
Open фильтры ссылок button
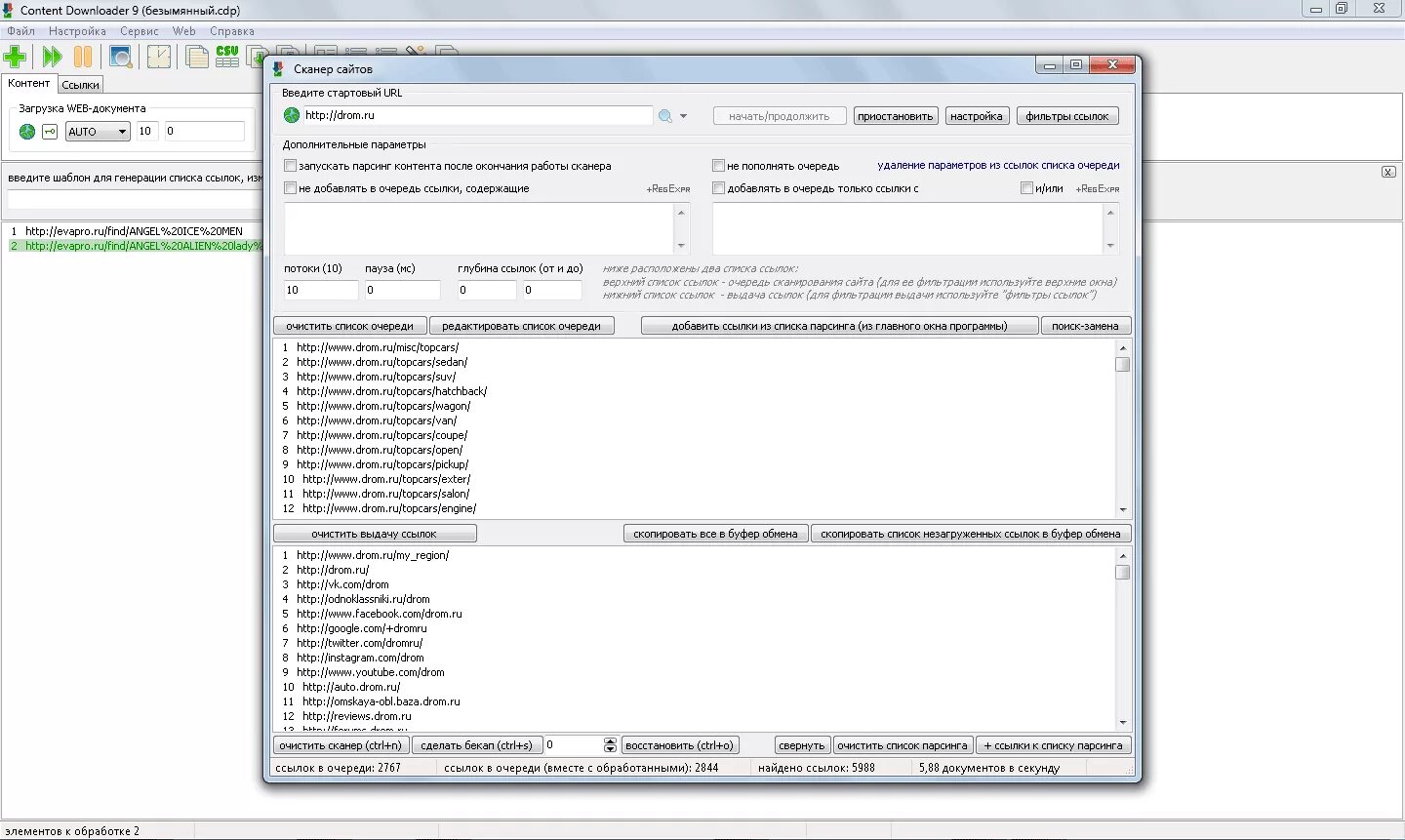(x=1067, y=116)
